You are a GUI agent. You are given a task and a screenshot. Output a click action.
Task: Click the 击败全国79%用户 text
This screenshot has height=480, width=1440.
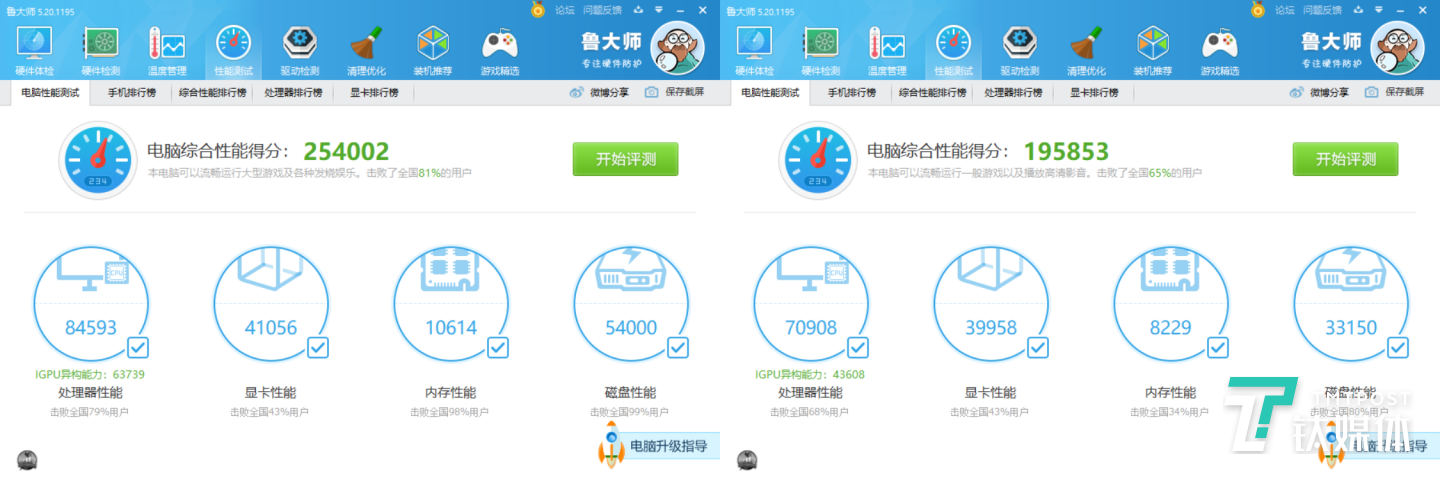coord(90,411)
